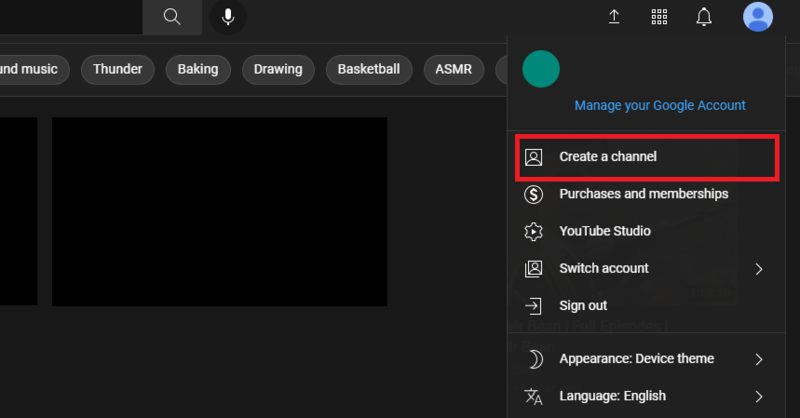
Task: Click the search magnifier button
Action: tap(172, 17)
